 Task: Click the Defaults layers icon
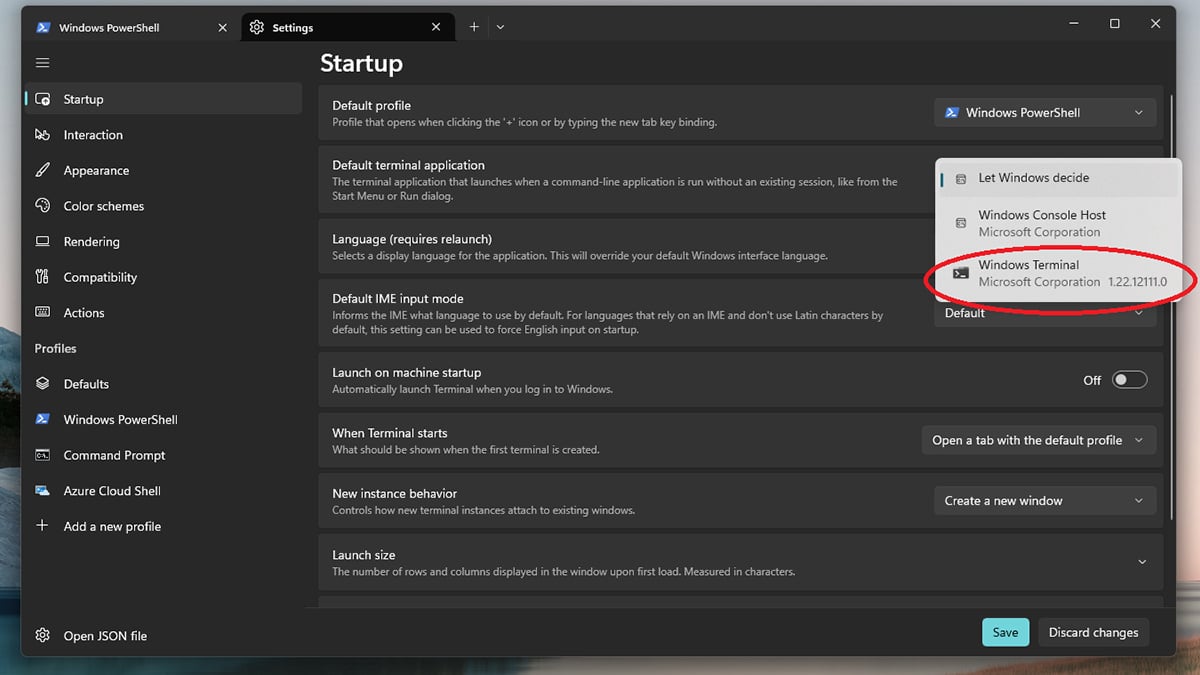pos(42,384)
